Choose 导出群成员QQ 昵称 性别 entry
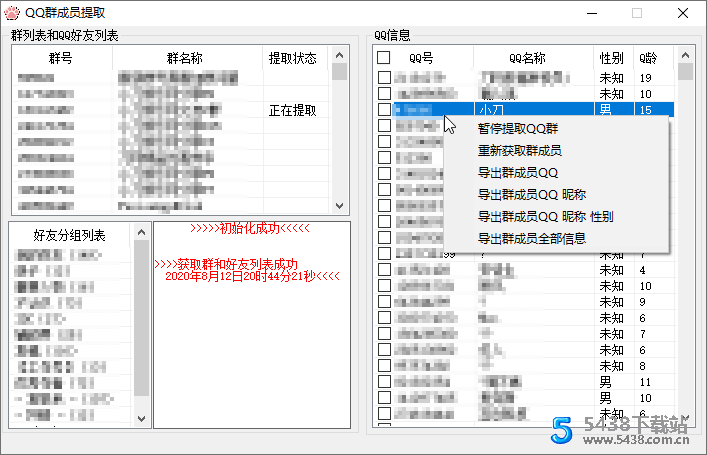The image size is (707, 455). (x=546, y=217)
